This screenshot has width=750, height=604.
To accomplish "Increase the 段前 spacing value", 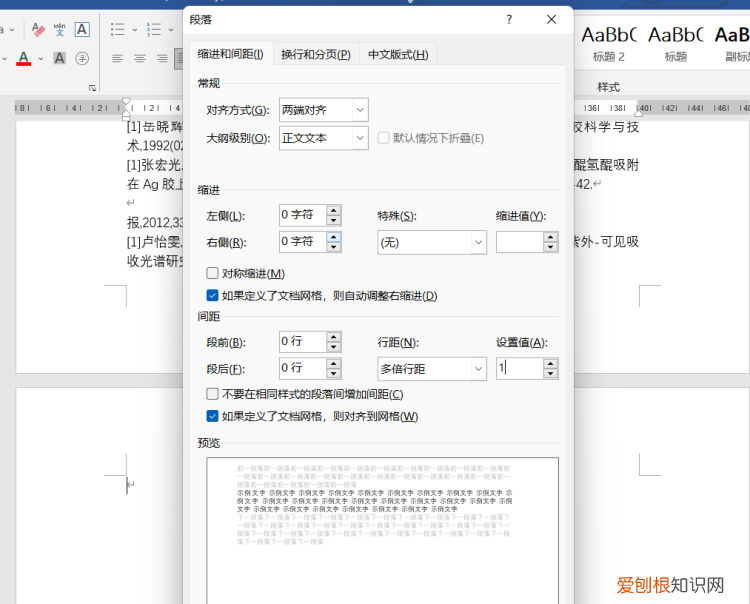I will [334, 336].
